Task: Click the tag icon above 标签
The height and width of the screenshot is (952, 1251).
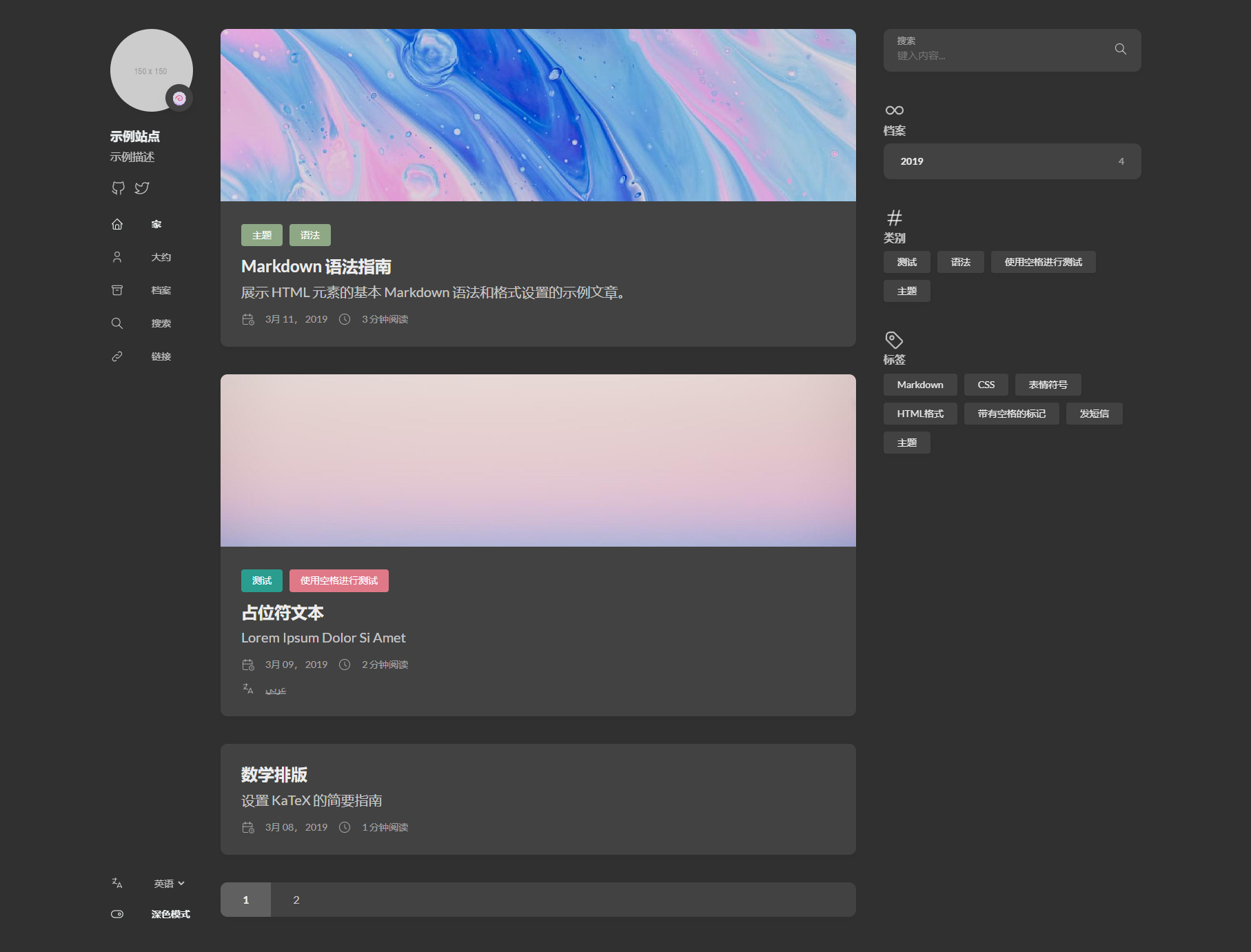Action: click(893, 338)
